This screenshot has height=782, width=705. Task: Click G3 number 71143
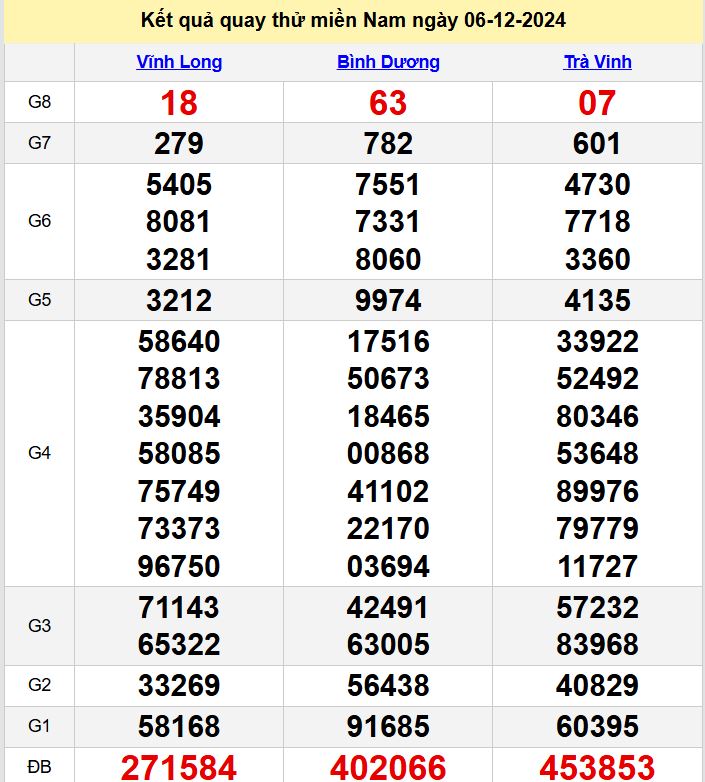179,607
